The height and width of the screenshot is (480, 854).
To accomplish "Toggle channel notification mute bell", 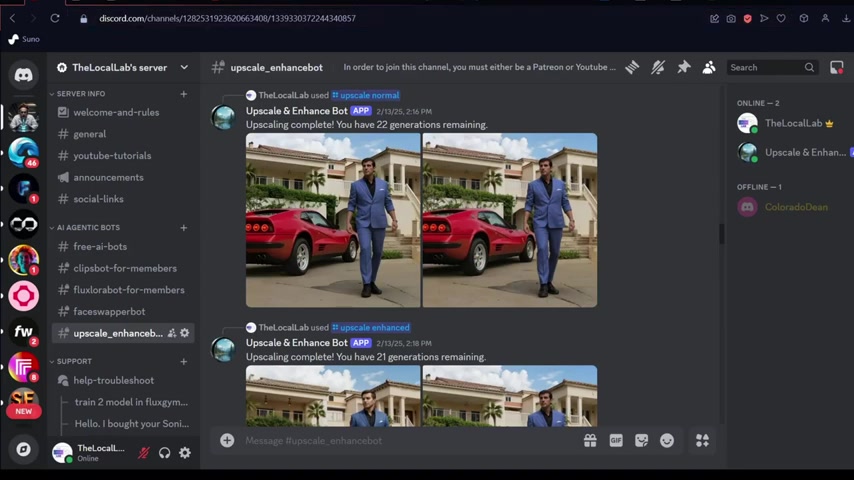I will point(657,67).
